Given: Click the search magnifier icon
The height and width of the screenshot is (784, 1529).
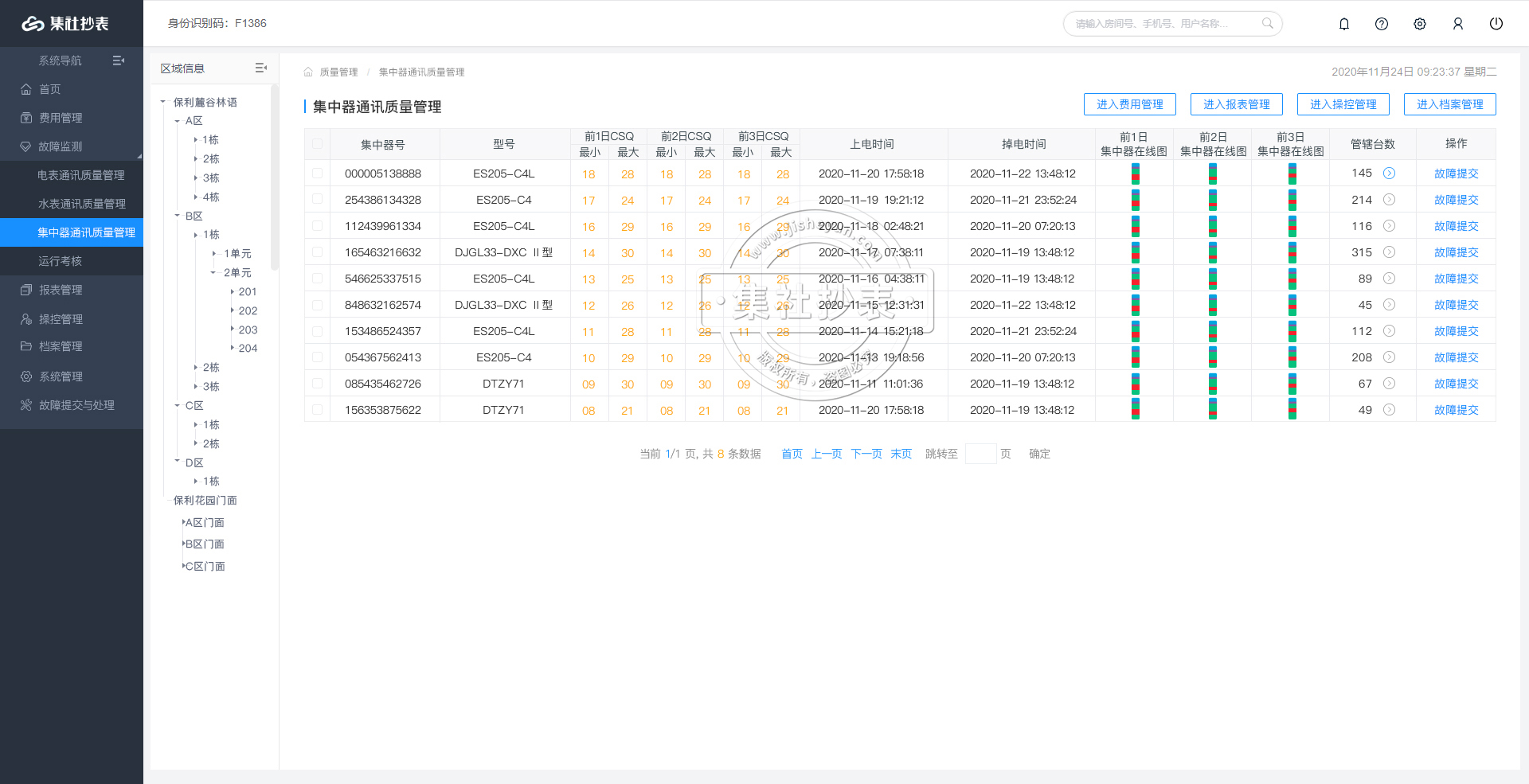Looking at the screenshot, I should click(1267, 24).
